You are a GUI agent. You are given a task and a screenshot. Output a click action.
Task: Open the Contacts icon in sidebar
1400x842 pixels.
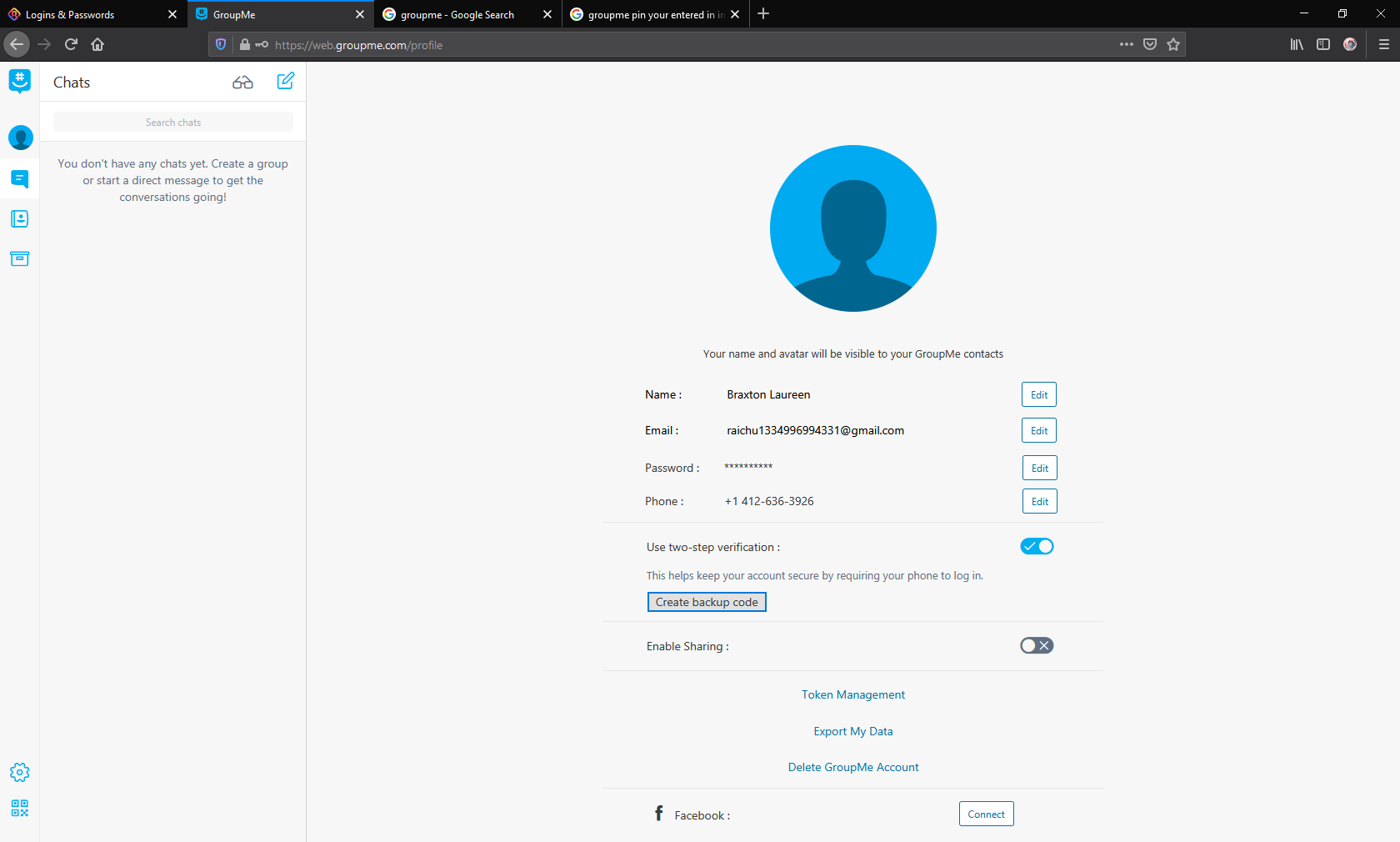pyautogui.click(x=20, y=218)
